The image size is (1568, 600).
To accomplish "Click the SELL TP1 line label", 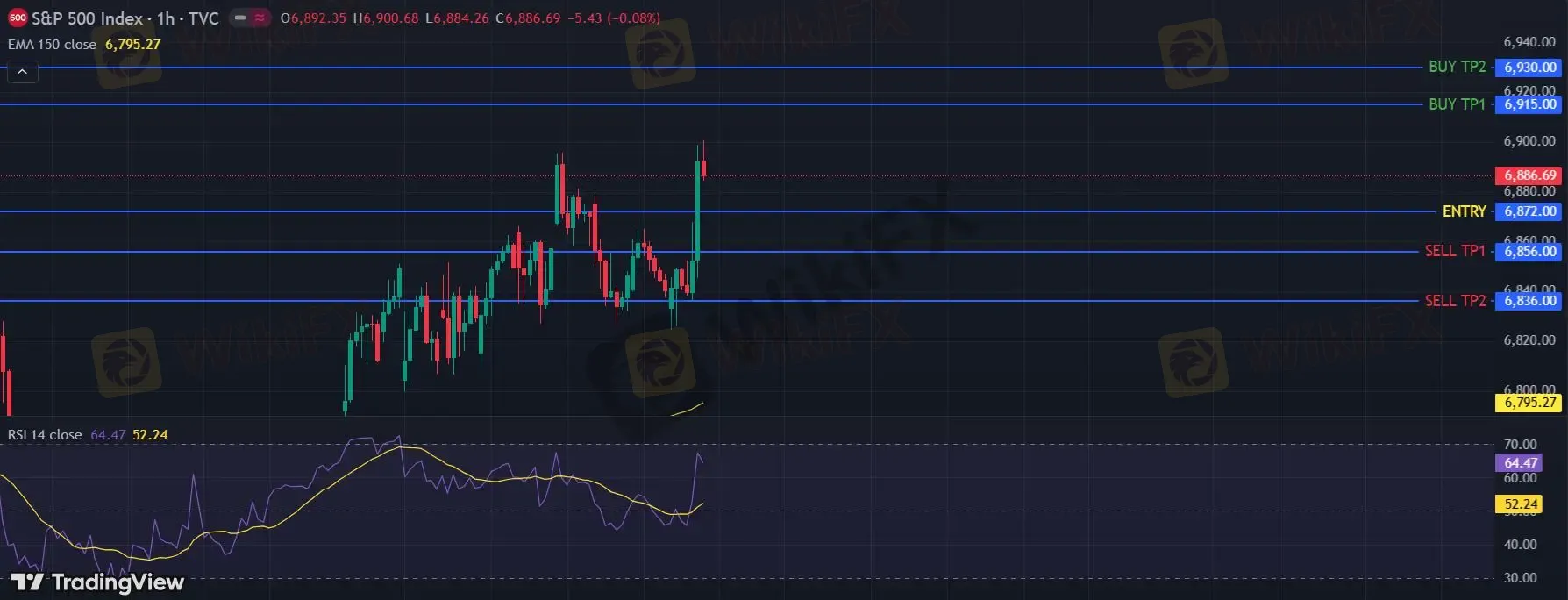I will click(x=1456, y=251).
